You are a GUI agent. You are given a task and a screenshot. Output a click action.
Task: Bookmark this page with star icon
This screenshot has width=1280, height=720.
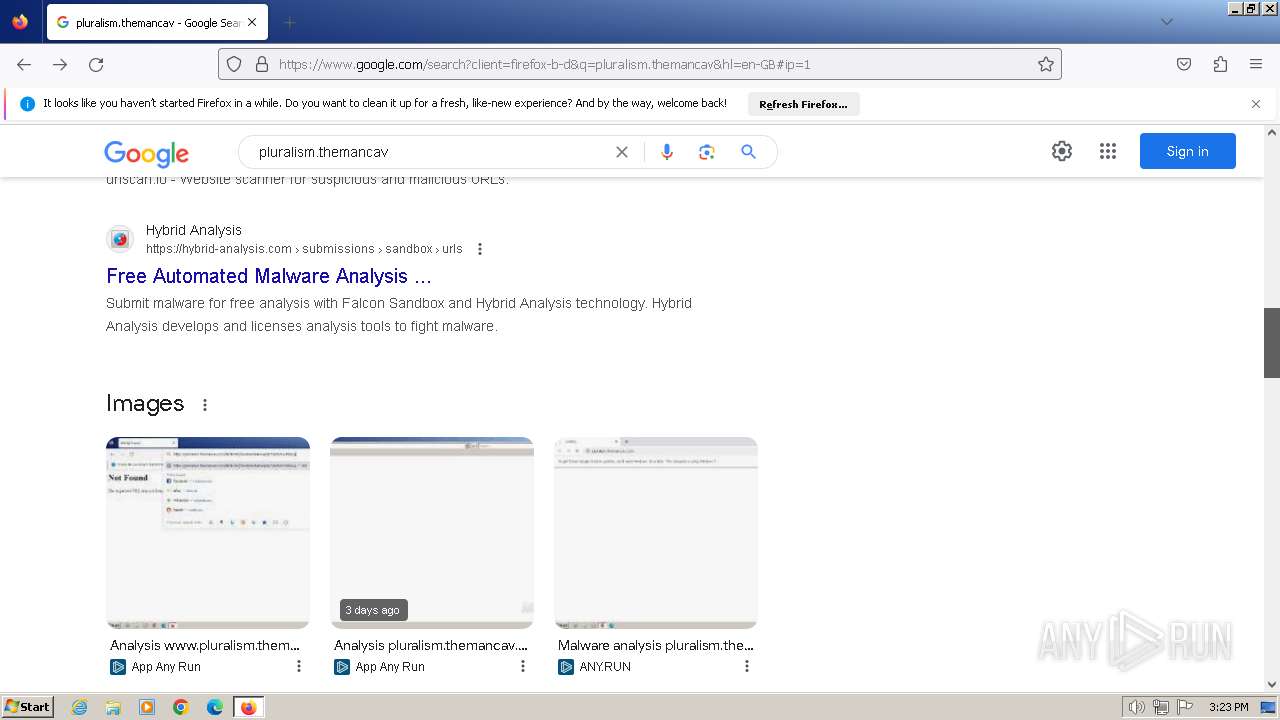[1046, 64]
